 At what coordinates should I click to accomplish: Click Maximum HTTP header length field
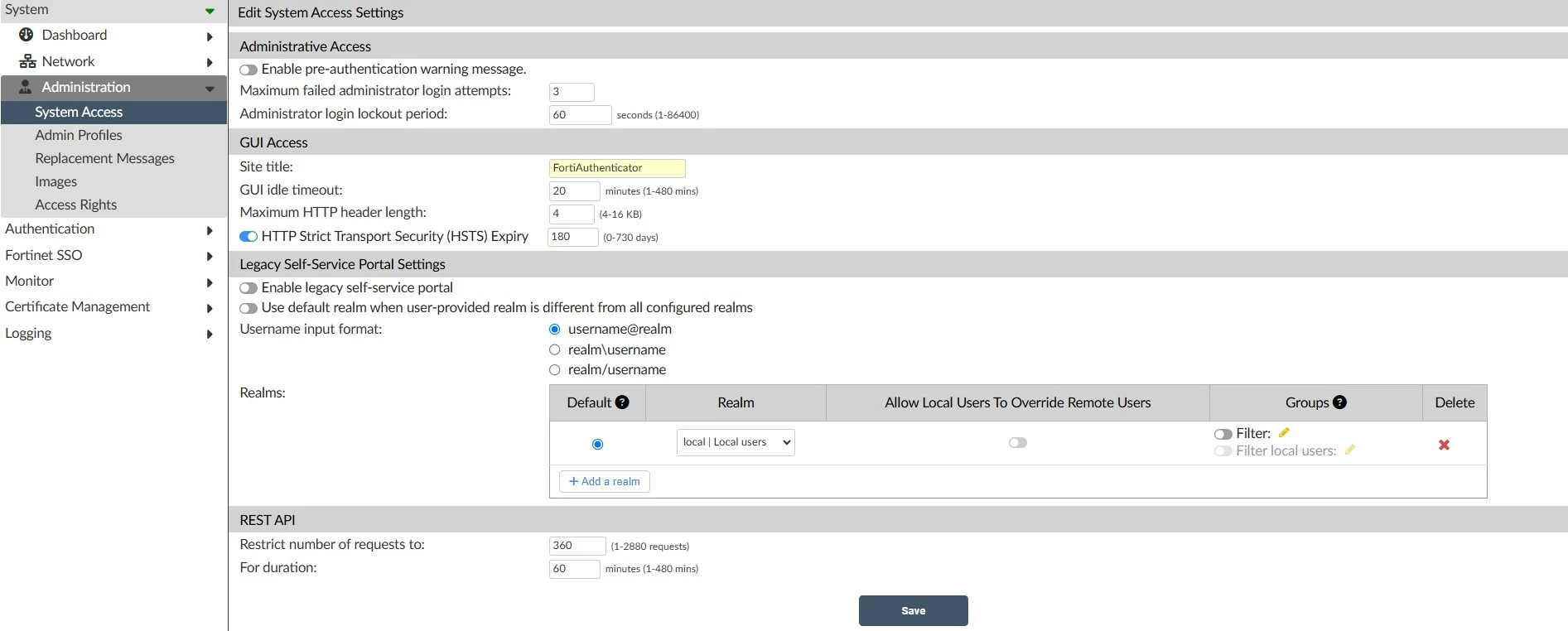pos(572,214)
